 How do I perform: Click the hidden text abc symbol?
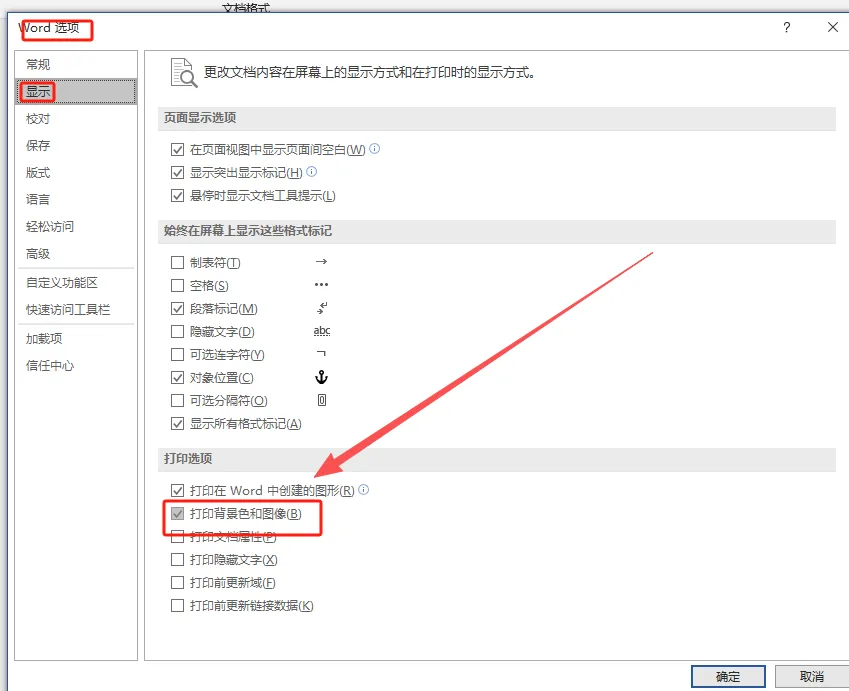322,331
